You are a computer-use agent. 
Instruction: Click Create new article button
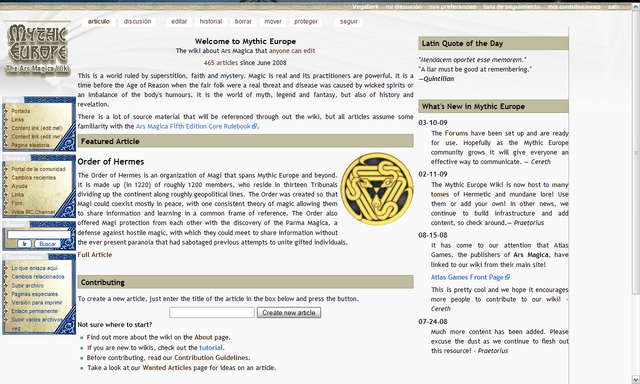pos(289,313)
